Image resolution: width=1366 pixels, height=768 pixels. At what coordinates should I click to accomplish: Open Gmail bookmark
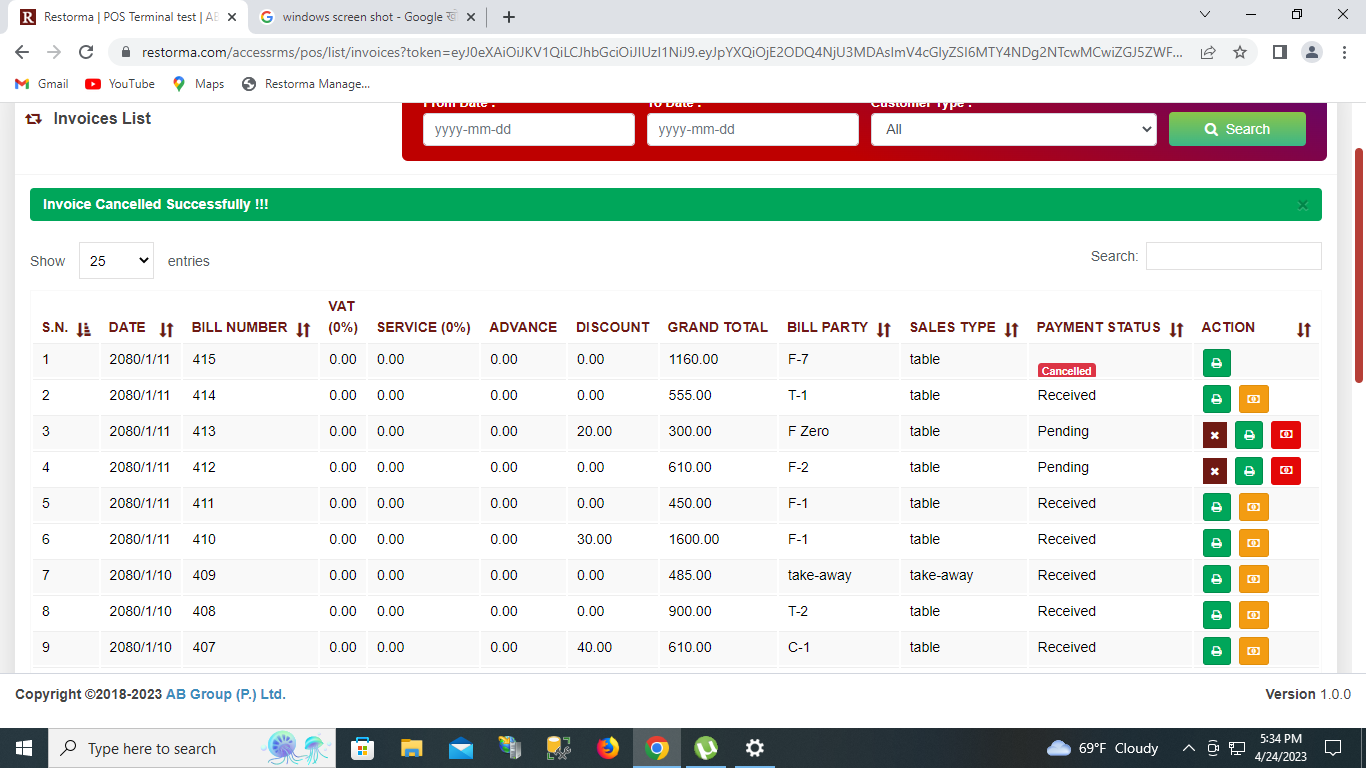pyautogui.click(x=42, y=84)
